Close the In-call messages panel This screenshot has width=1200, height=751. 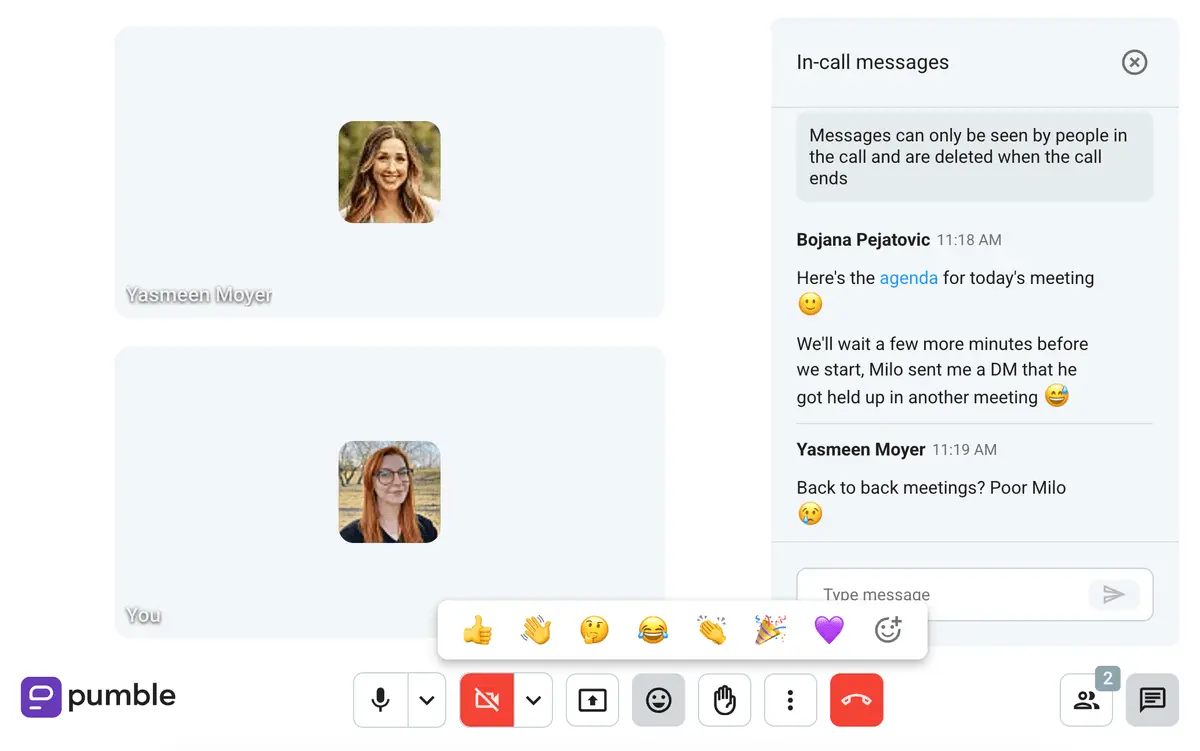coord(1134,62)
